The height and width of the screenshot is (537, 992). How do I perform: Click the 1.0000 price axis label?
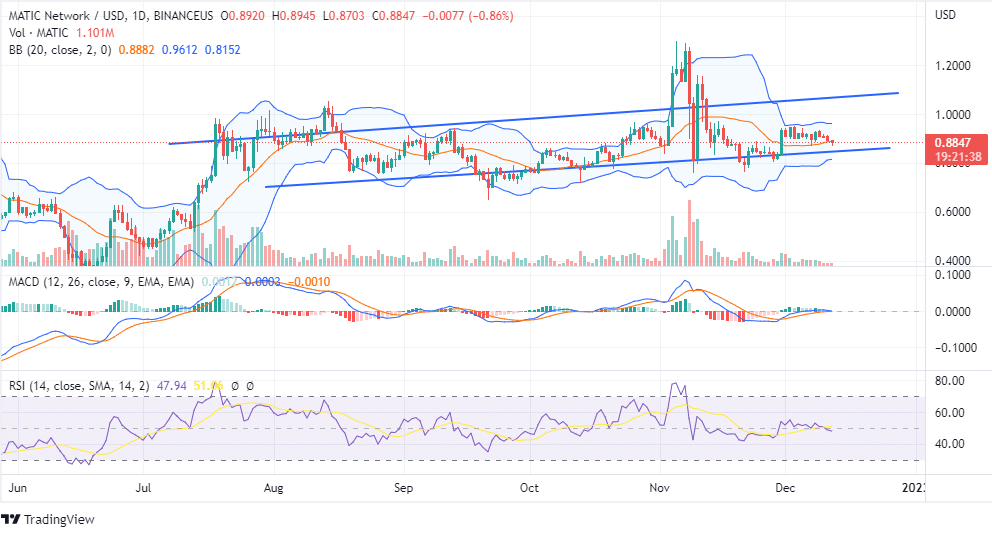[x=952, y=114]
